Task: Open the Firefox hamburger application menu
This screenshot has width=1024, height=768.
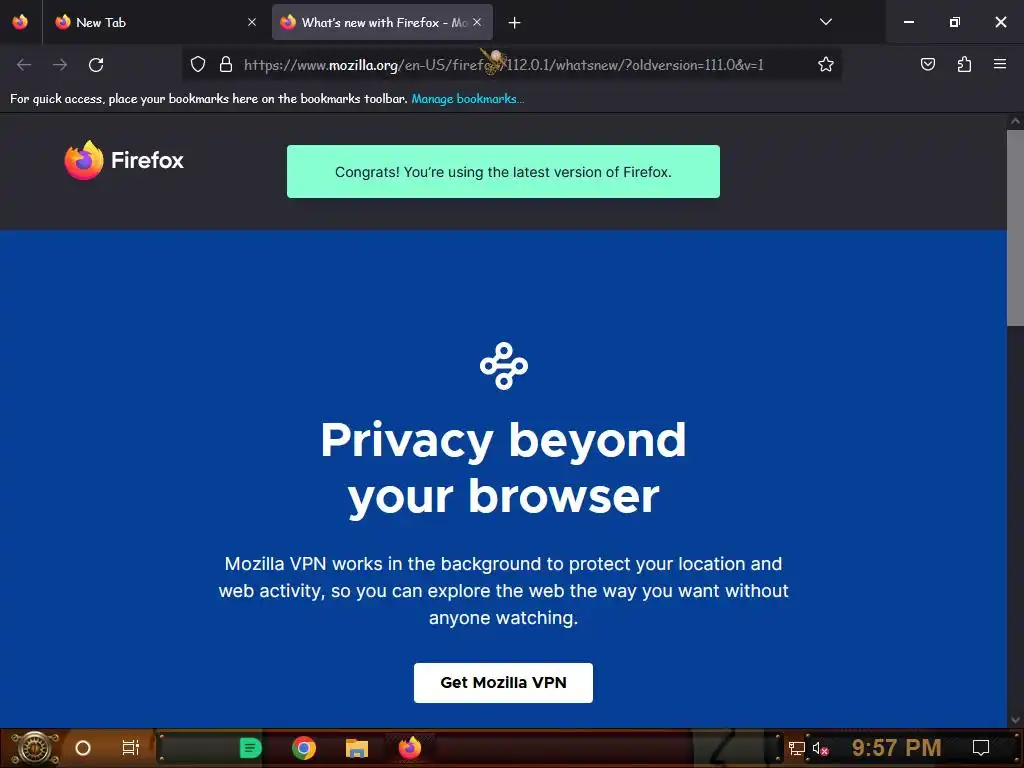Action: 999,64
